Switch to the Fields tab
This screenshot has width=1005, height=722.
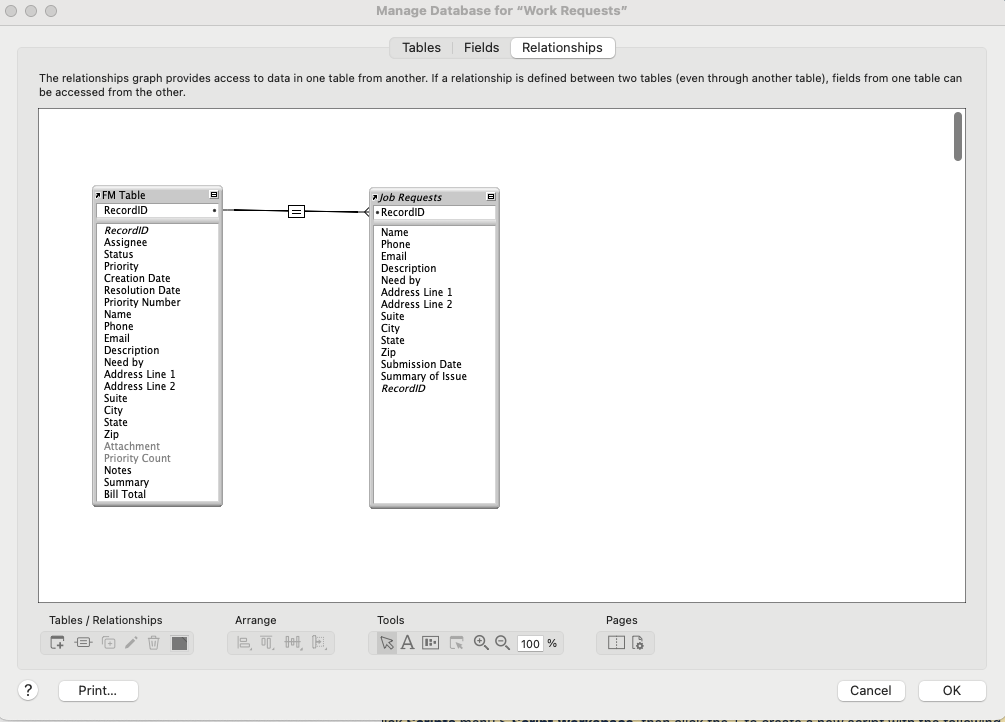click(481, 47)
